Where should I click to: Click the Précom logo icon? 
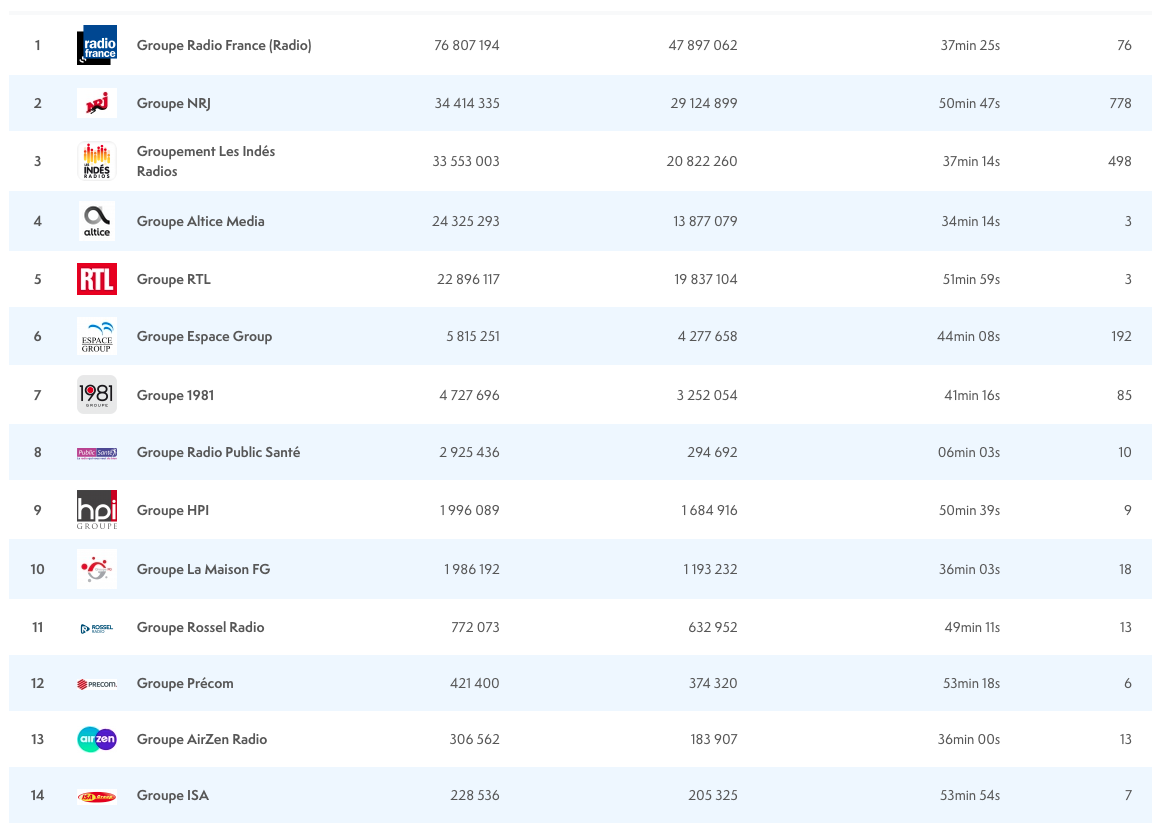click(97, 684)
